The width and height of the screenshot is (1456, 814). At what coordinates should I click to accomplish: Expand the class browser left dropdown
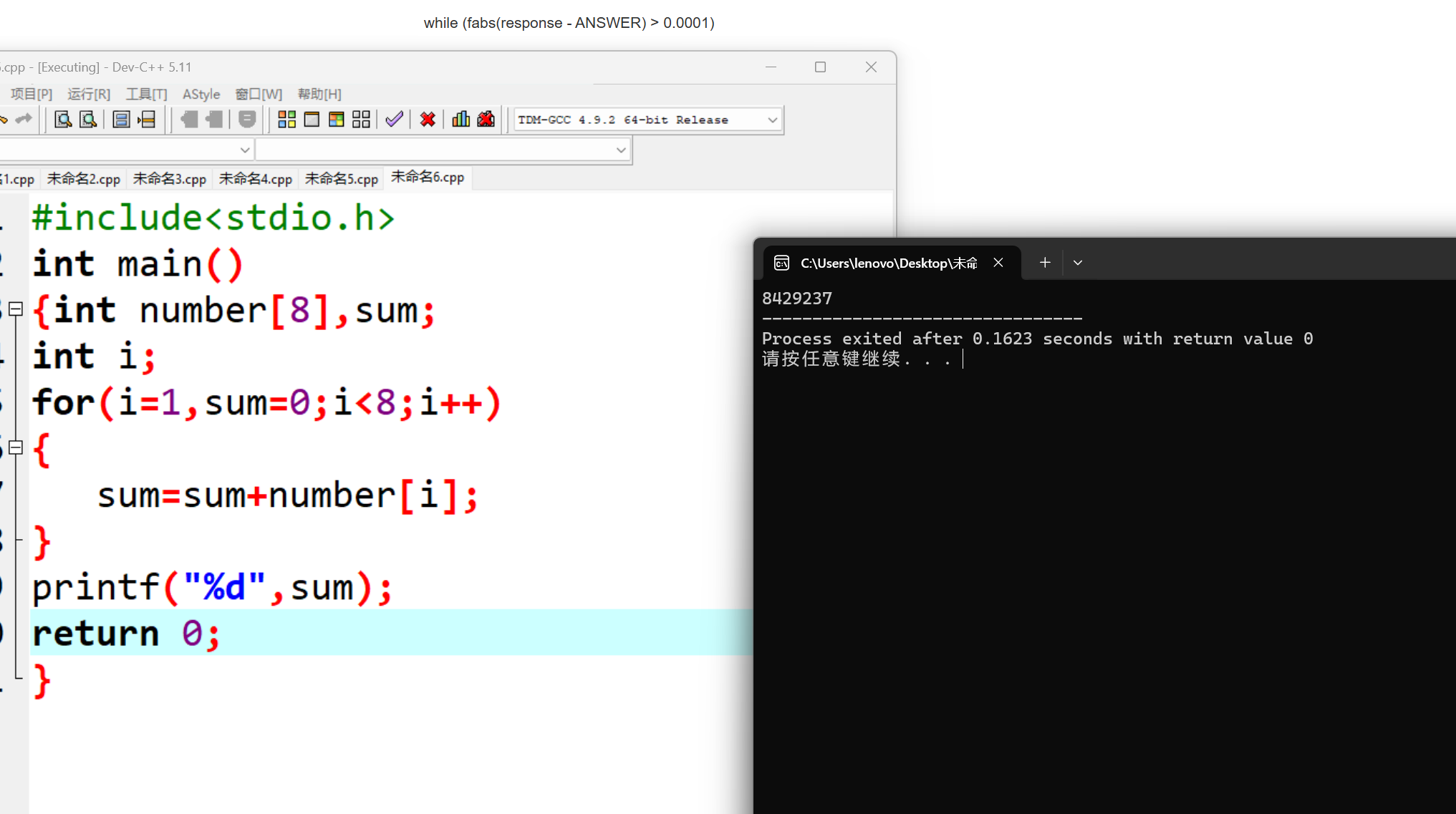(244, 150)
